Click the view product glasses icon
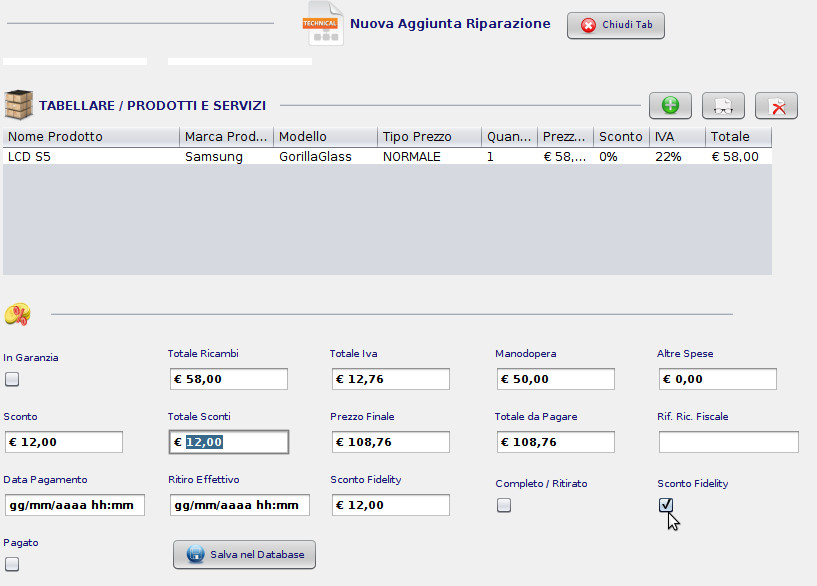 723,106
